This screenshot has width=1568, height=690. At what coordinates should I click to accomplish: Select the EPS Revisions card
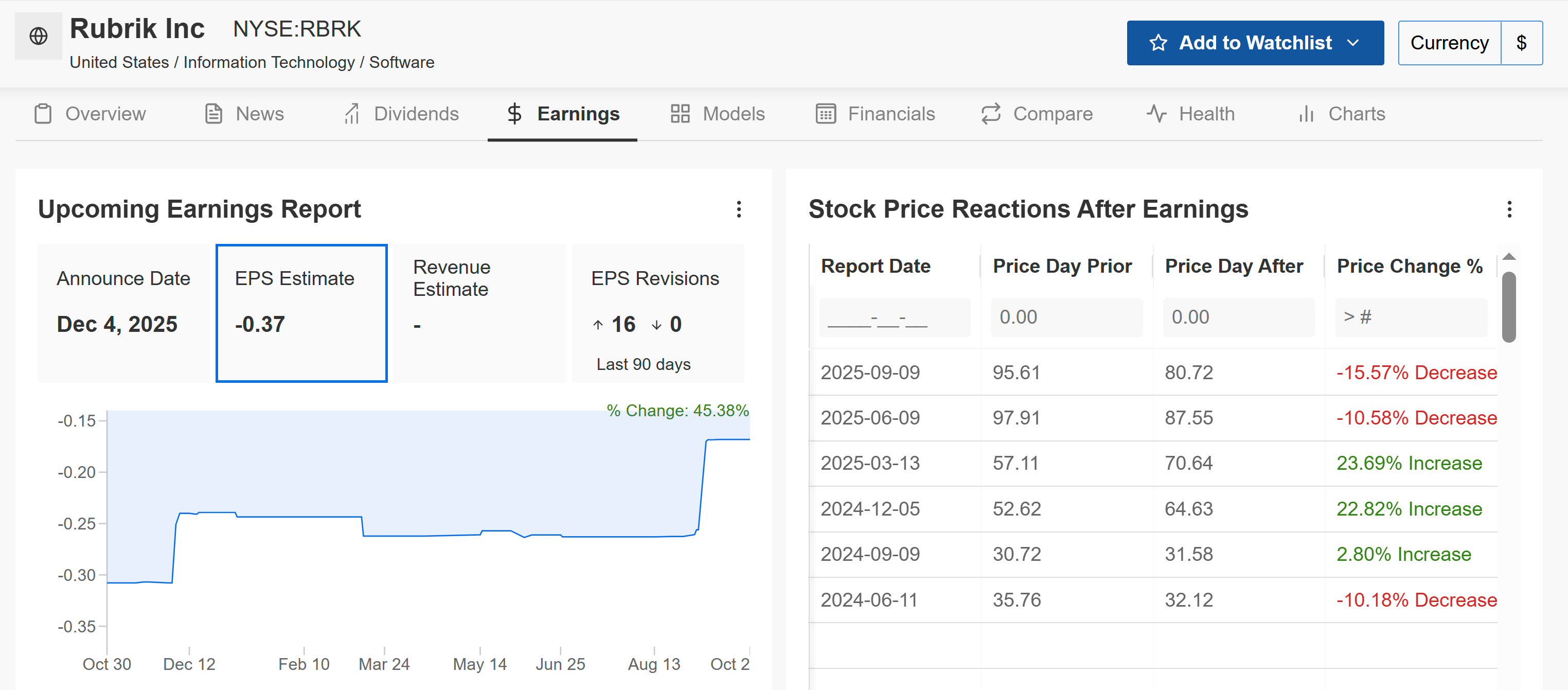point(657,313)
